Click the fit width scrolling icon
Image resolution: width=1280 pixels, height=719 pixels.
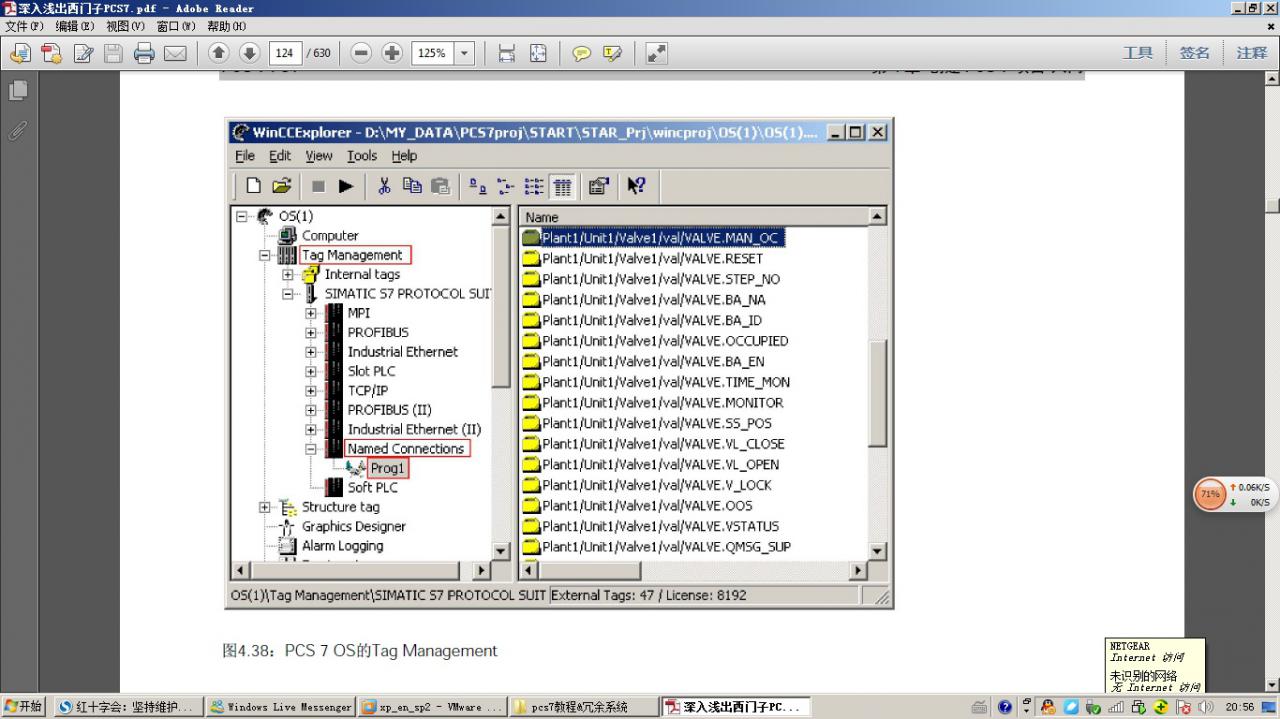point(507,53)
